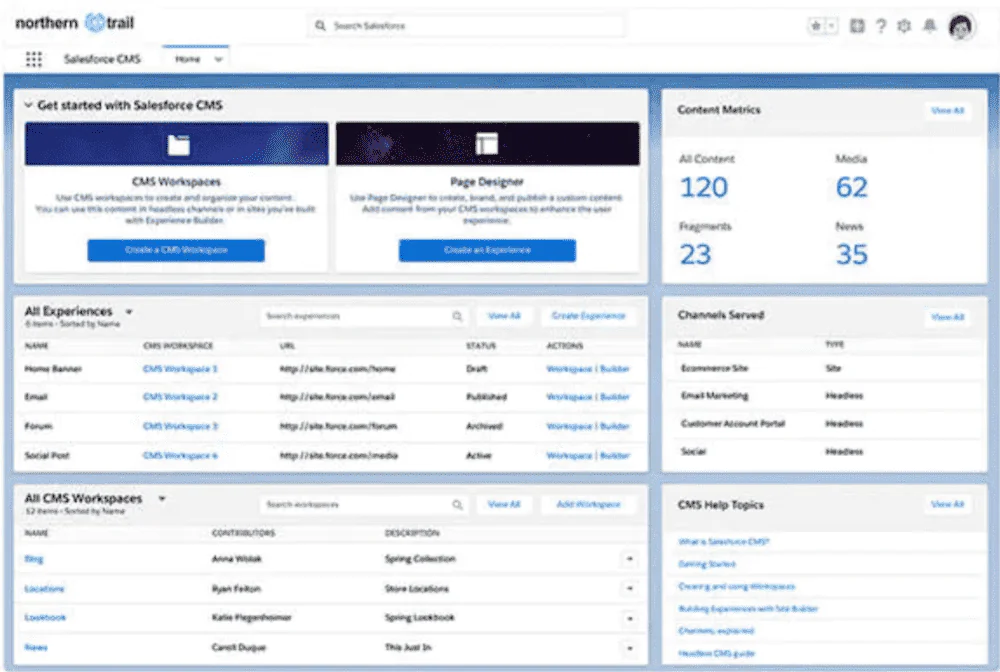Image resolution: width=1000 pixels, height=672 pixels.
Task: Open row actions dropdown for Blog workspace
Action: pyautogui.click(x=629, y=559)
